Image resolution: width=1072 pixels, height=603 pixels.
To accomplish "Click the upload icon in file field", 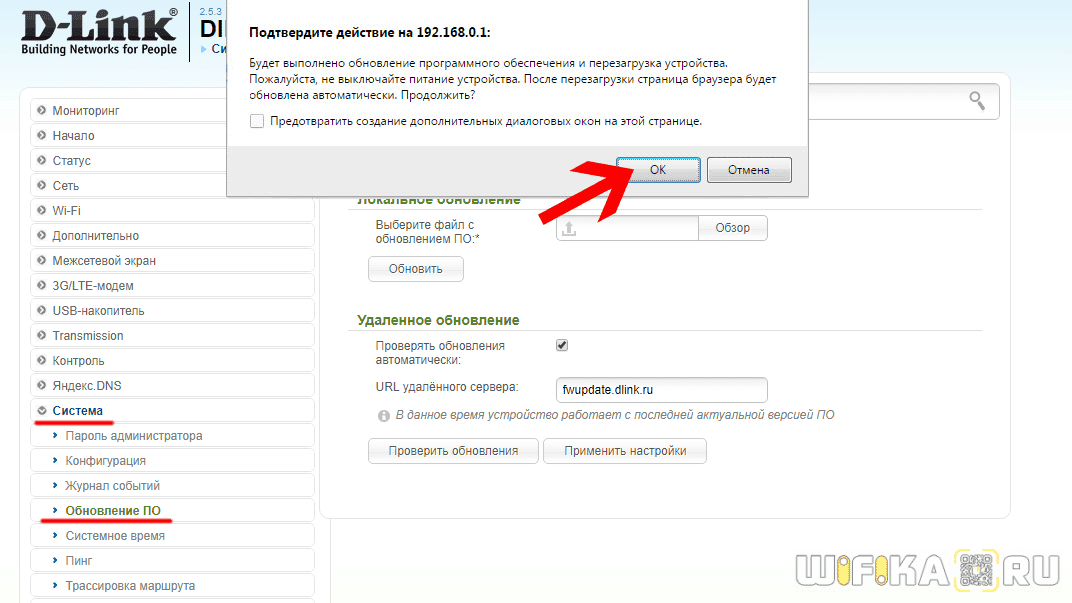I will click(x=569, y=228).
